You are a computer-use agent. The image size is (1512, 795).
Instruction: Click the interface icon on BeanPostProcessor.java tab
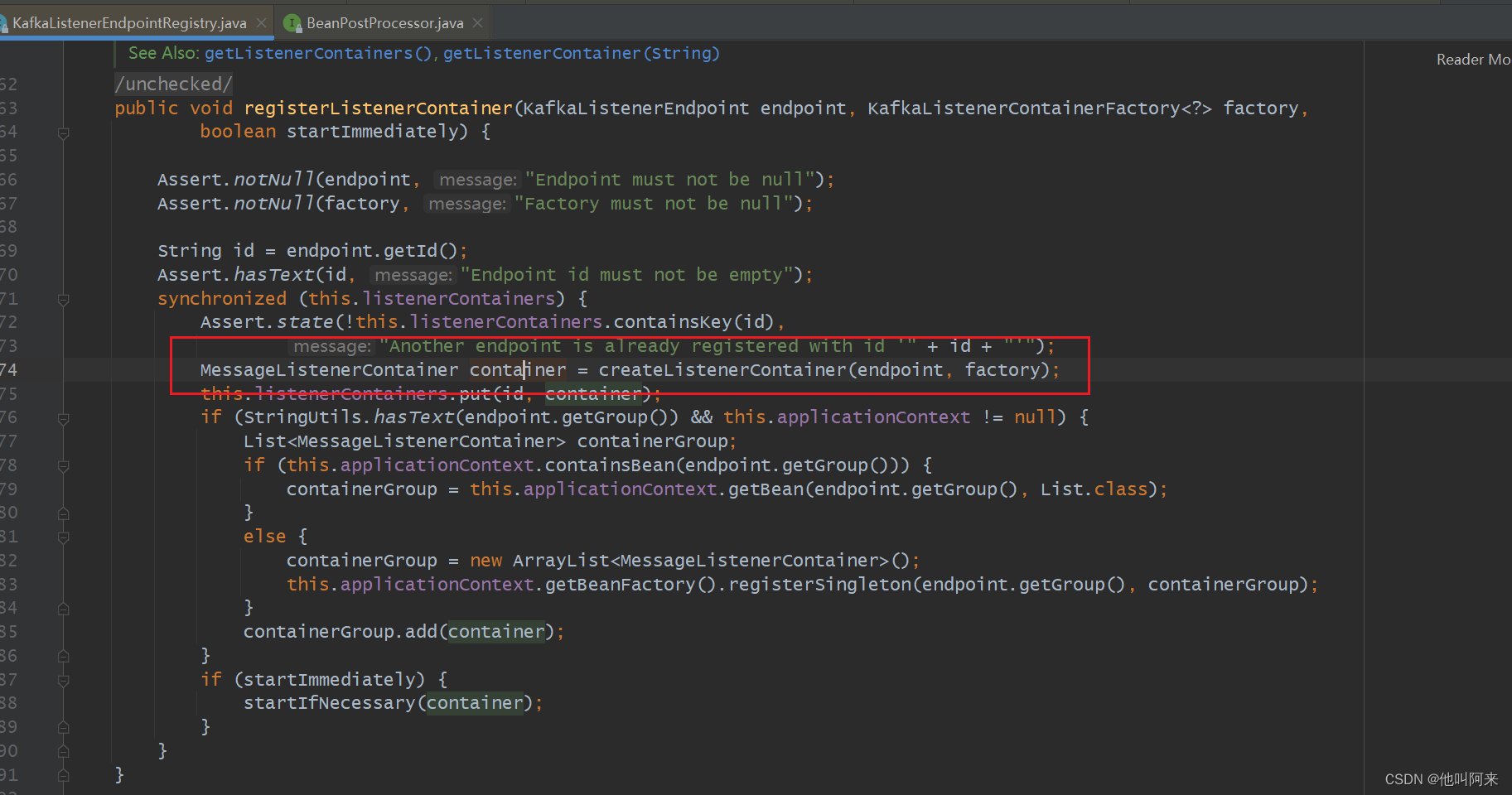pyautogui.click(x=292, y=23)
